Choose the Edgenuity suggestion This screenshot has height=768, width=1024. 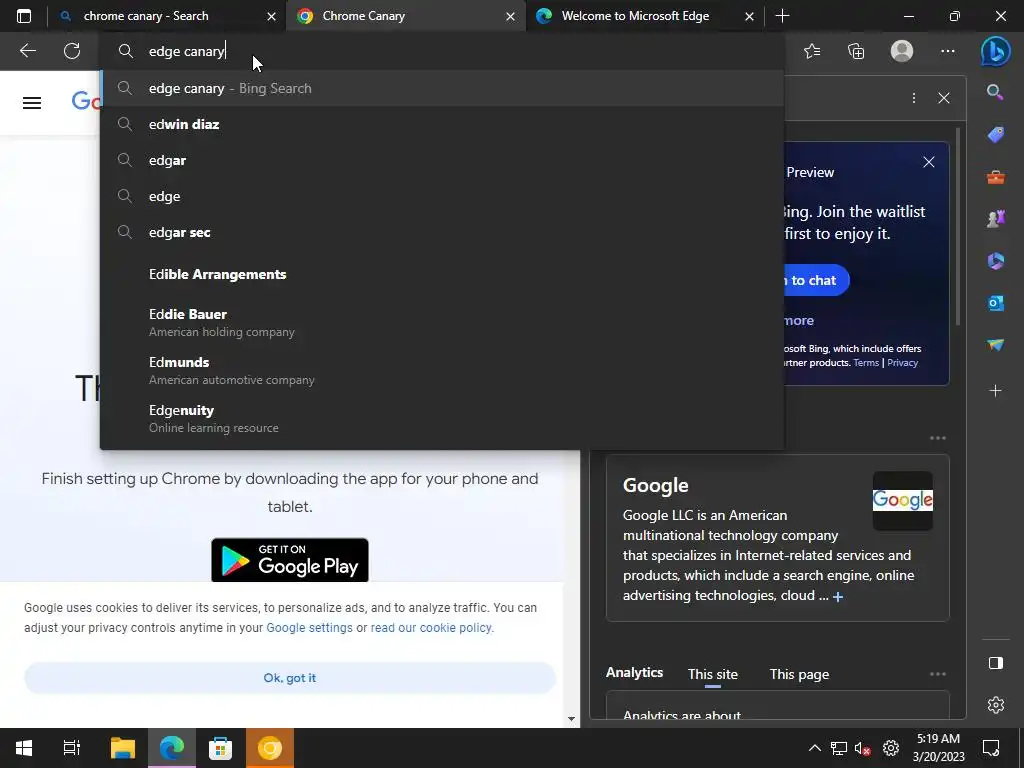tap(442, 419)
